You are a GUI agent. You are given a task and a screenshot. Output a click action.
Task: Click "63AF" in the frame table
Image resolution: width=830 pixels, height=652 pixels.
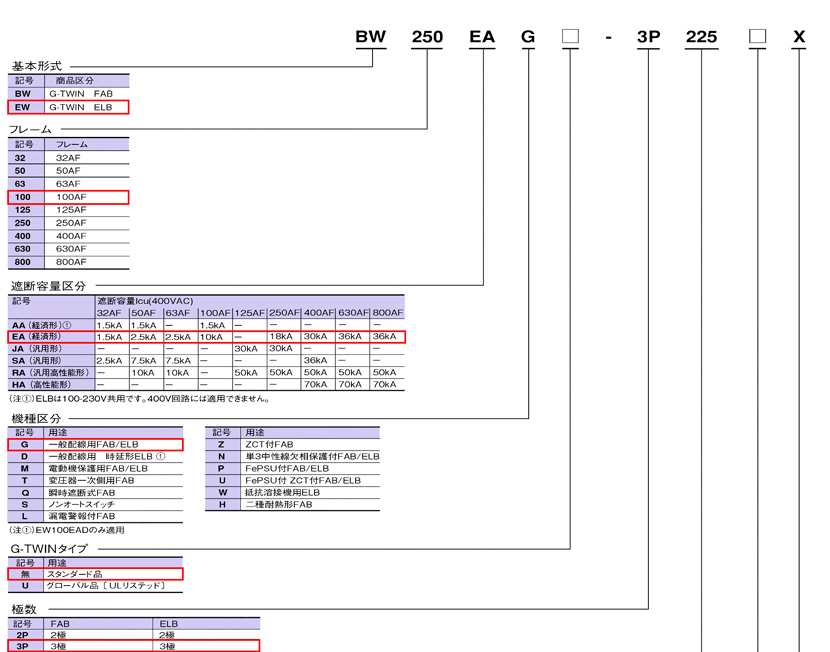click(68, 184)
